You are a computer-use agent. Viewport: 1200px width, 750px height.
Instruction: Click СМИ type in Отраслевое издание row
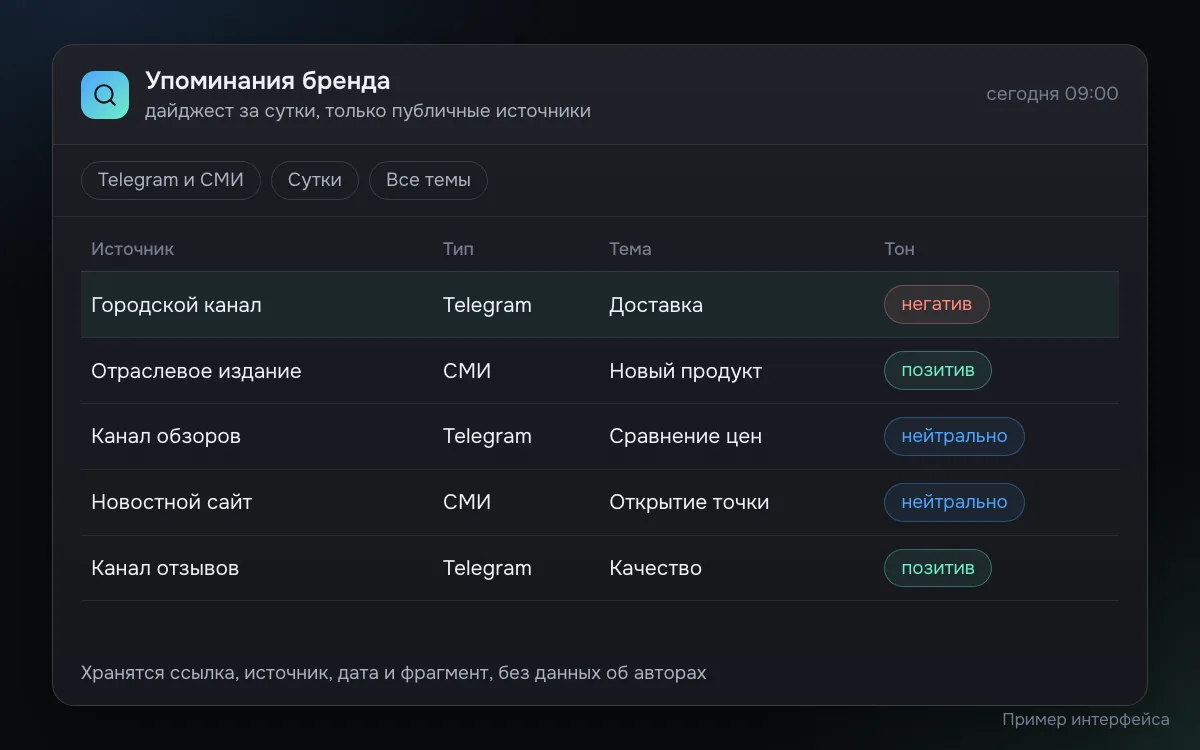tap(467, 371)
